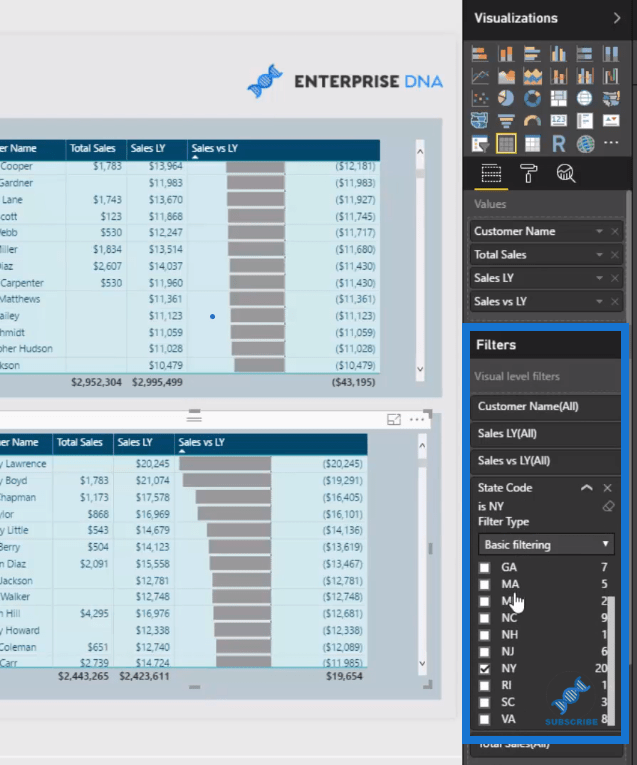The width and height of the screenshot is (637, 765).
Task: Expand the Sales vs LY(All) filter card
Action: (545, 461)
